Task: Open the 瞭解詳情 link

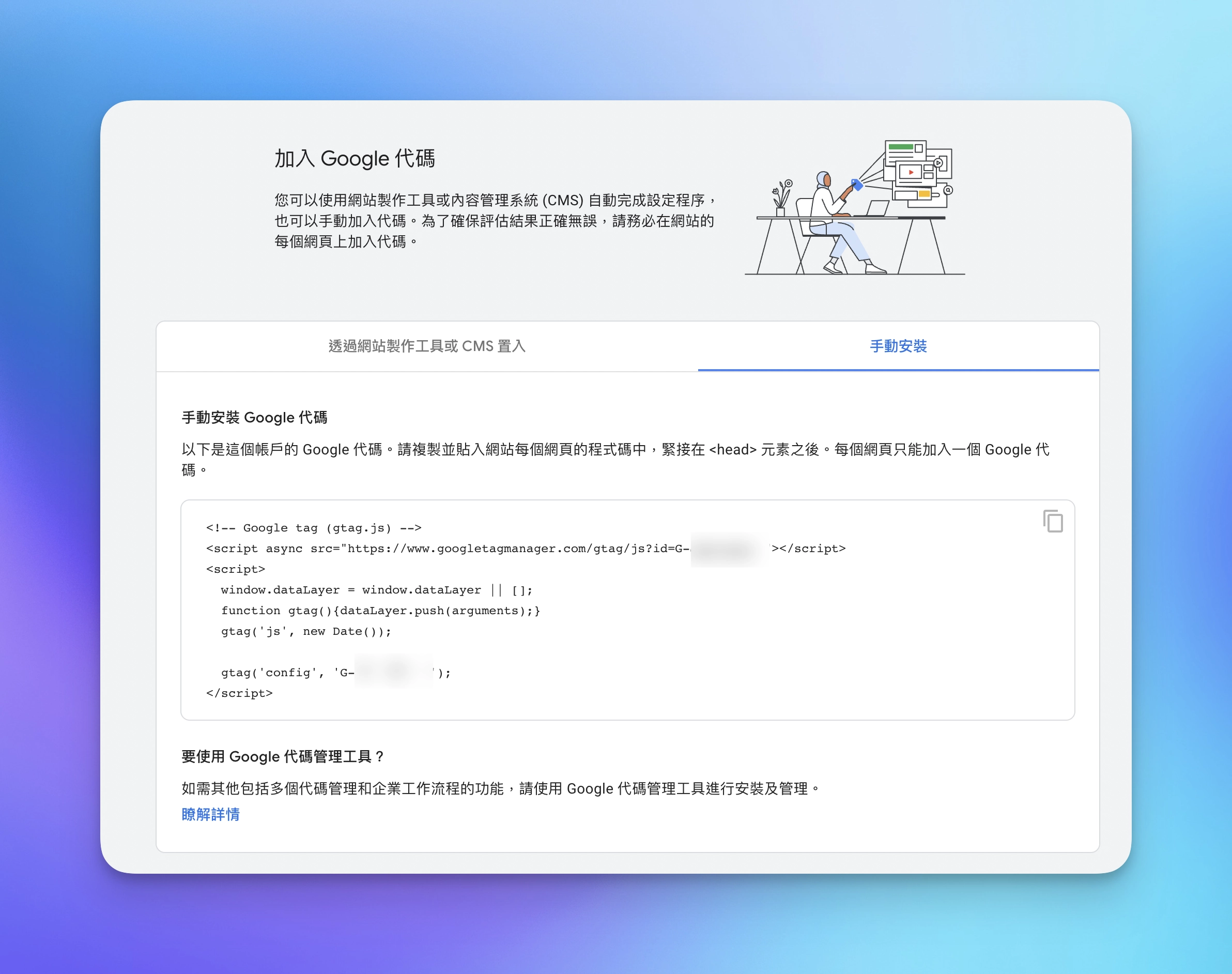Action: point(210,814)
